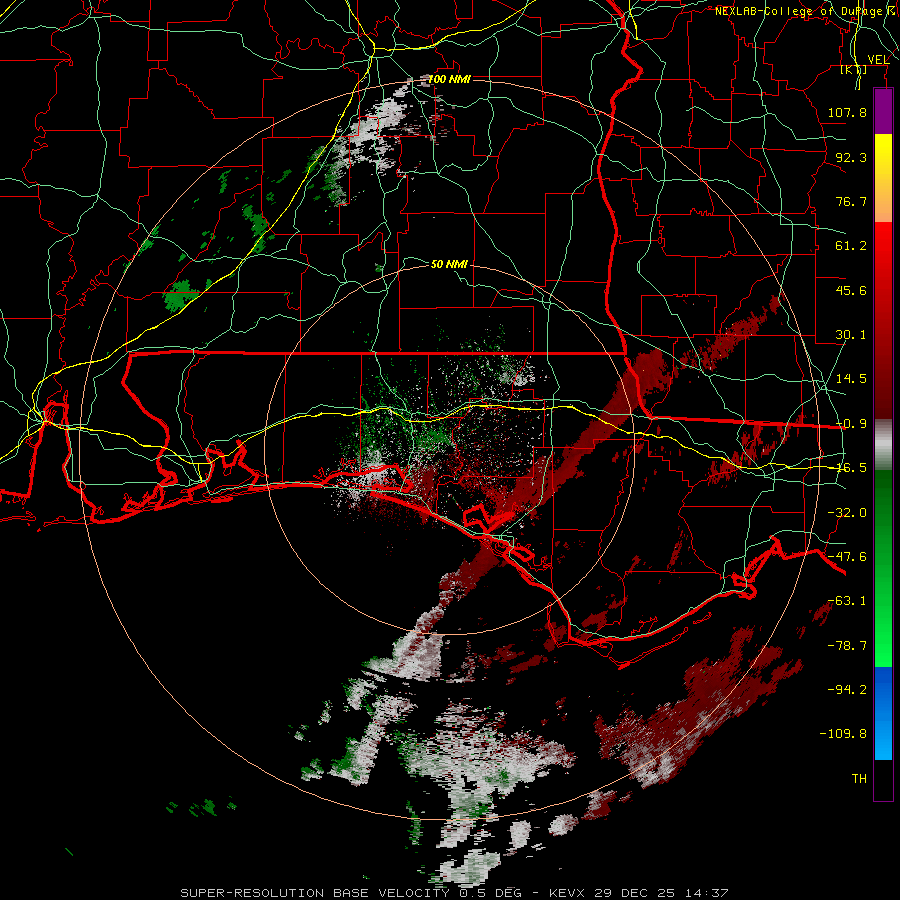Click the "VEL" legend heading
Image resolution: width=900 pixels, height=900 pixels.
point(878,60)
